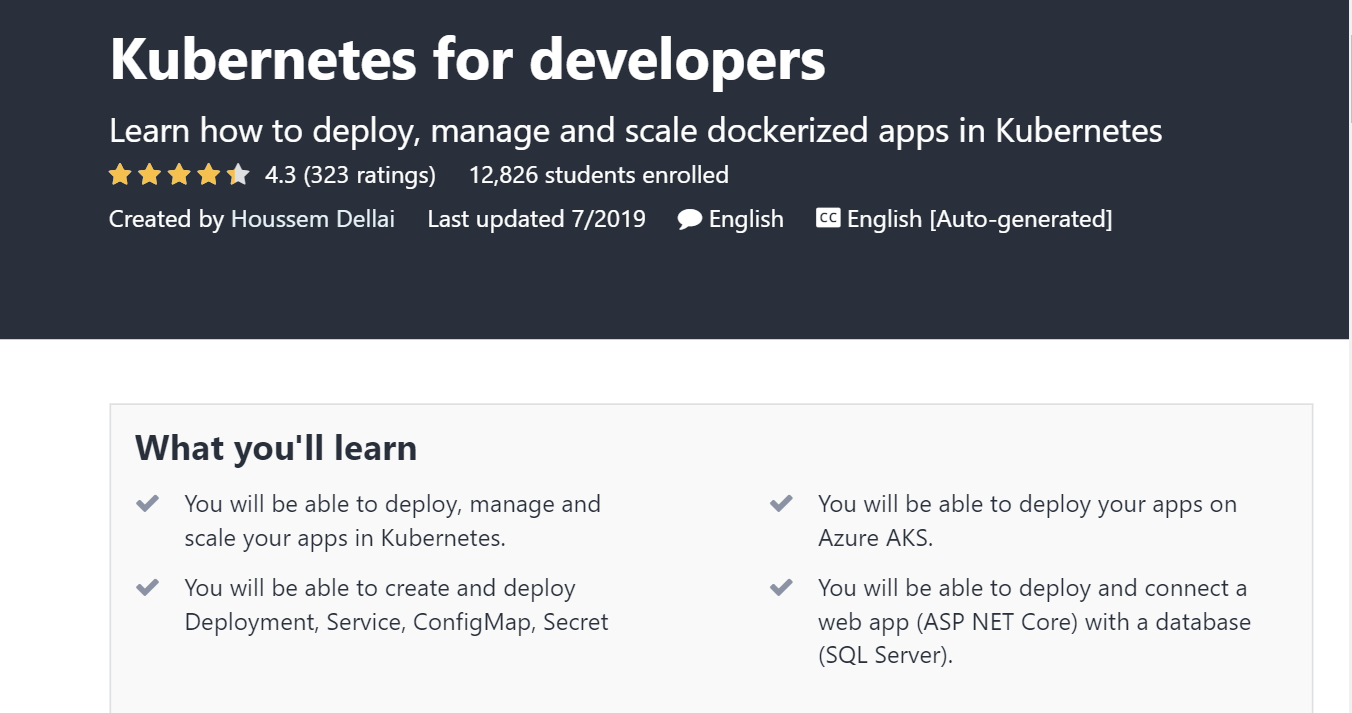Click the "12,826 students enrolled" text
Viewport: 1352px width, 713px height.
pyautogui.click(x=598, y=176)
